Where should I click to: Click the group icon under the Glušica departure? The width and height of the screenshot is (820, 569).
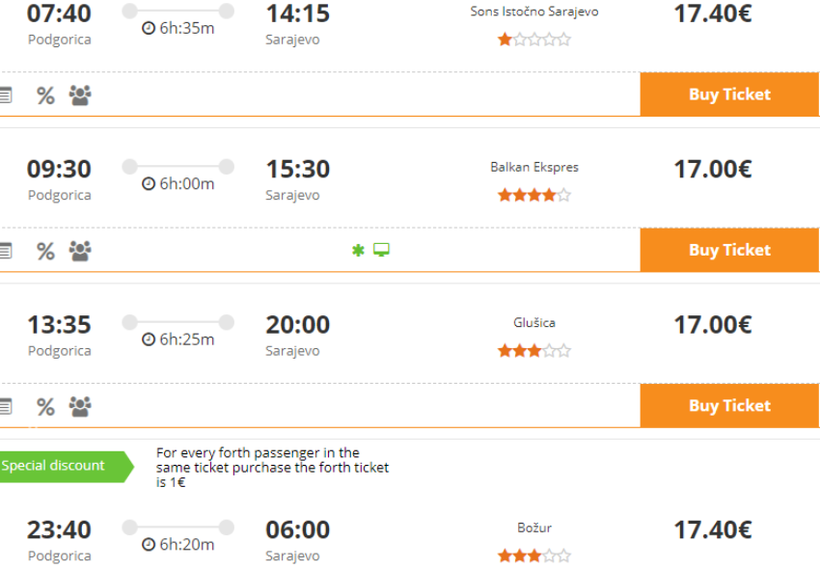[x=80, y=406]
